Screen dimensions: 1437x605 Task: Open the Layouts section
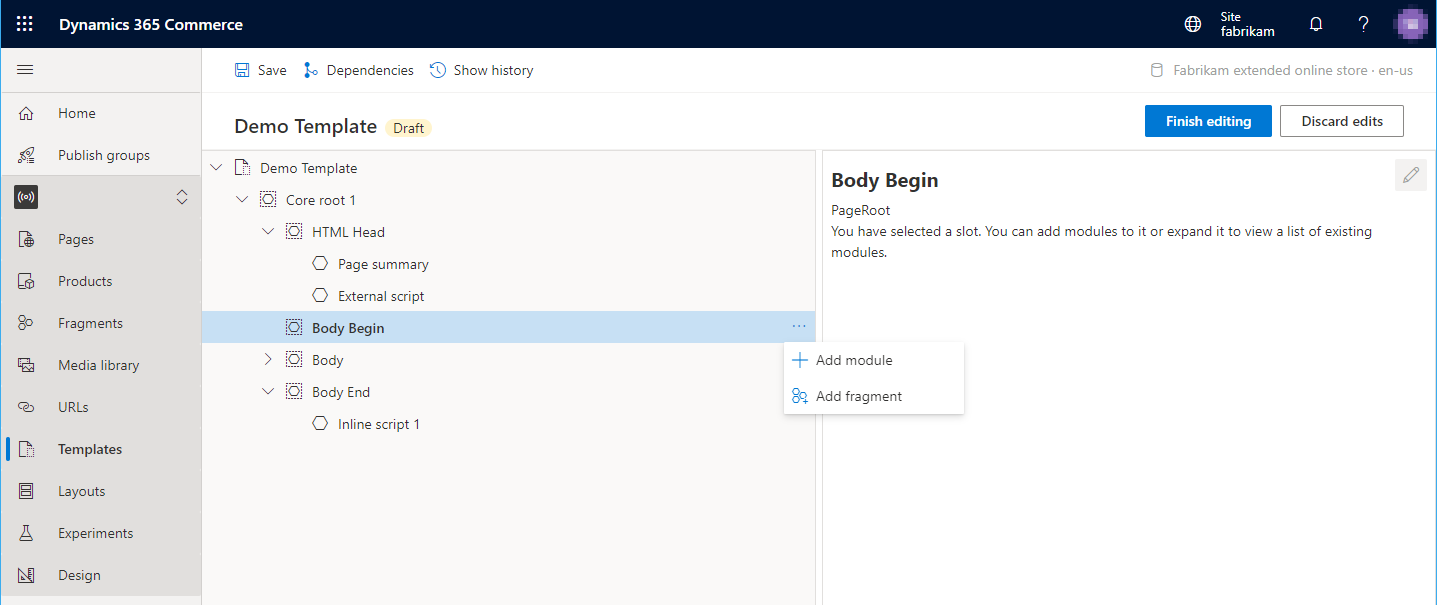coord(81,490)
